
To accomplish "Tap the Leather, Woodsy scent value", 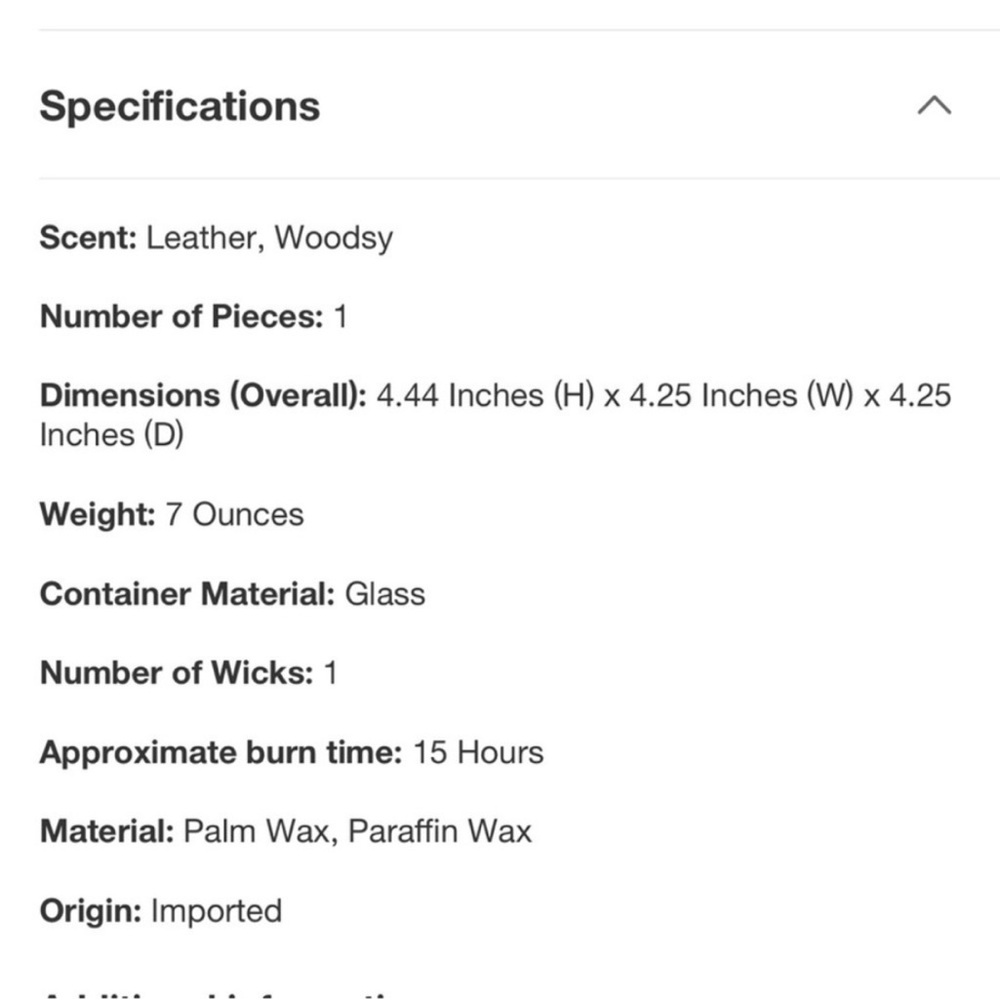I will click(270, 239).
